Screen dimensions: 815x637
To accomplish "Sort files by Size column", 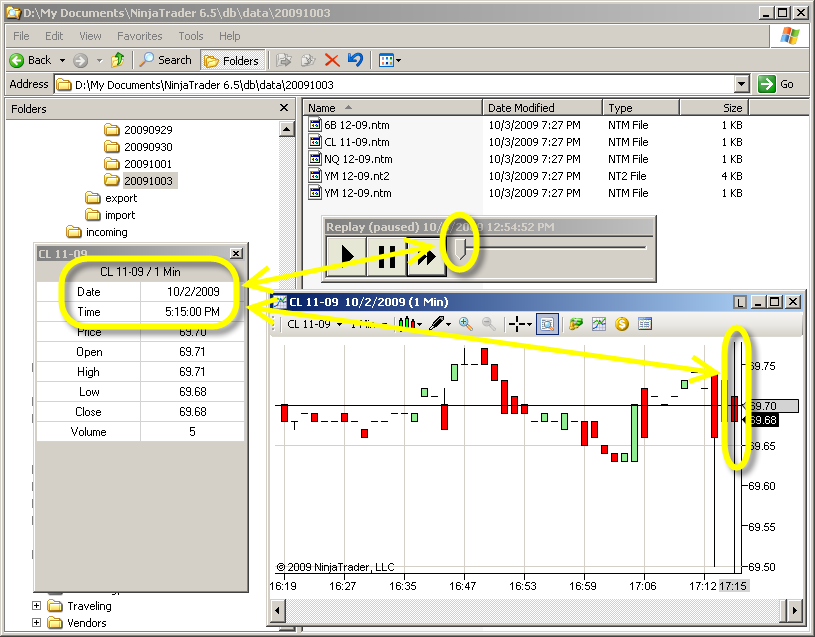I will [x=714, y=108].
